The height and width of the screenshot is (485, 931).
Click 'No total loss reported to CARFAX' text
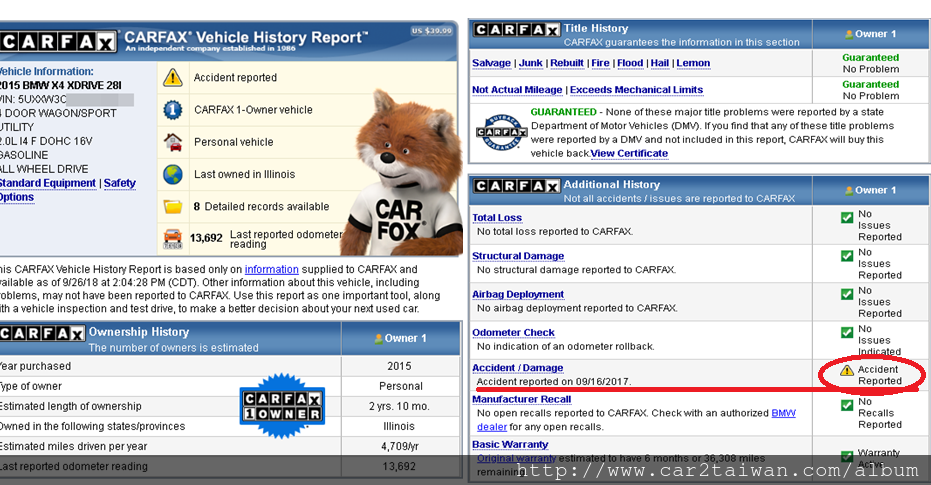555,232
